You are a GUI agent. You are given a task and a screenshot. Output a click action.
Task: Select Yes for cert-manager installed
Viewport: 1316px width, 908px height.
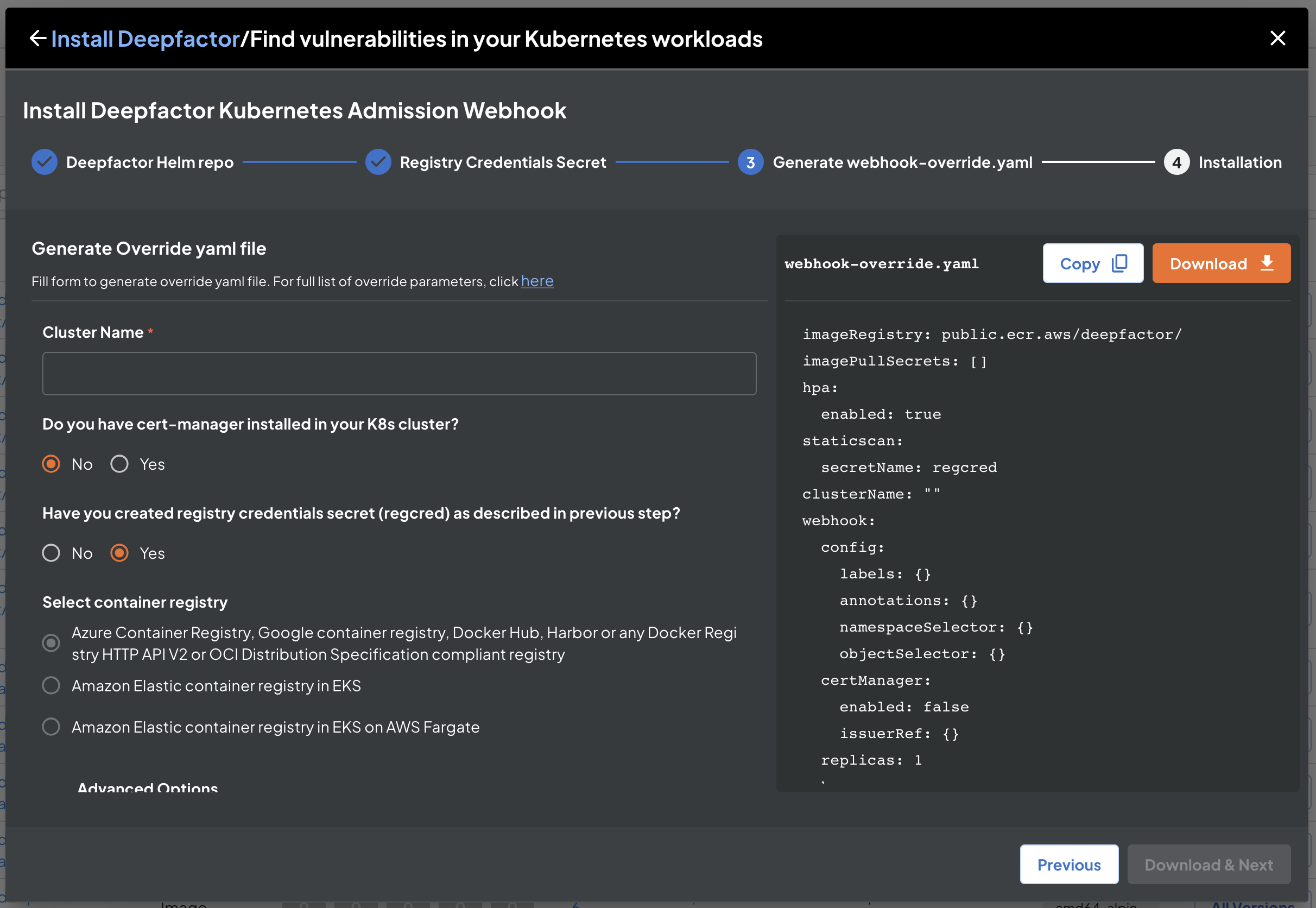(119, 464)
